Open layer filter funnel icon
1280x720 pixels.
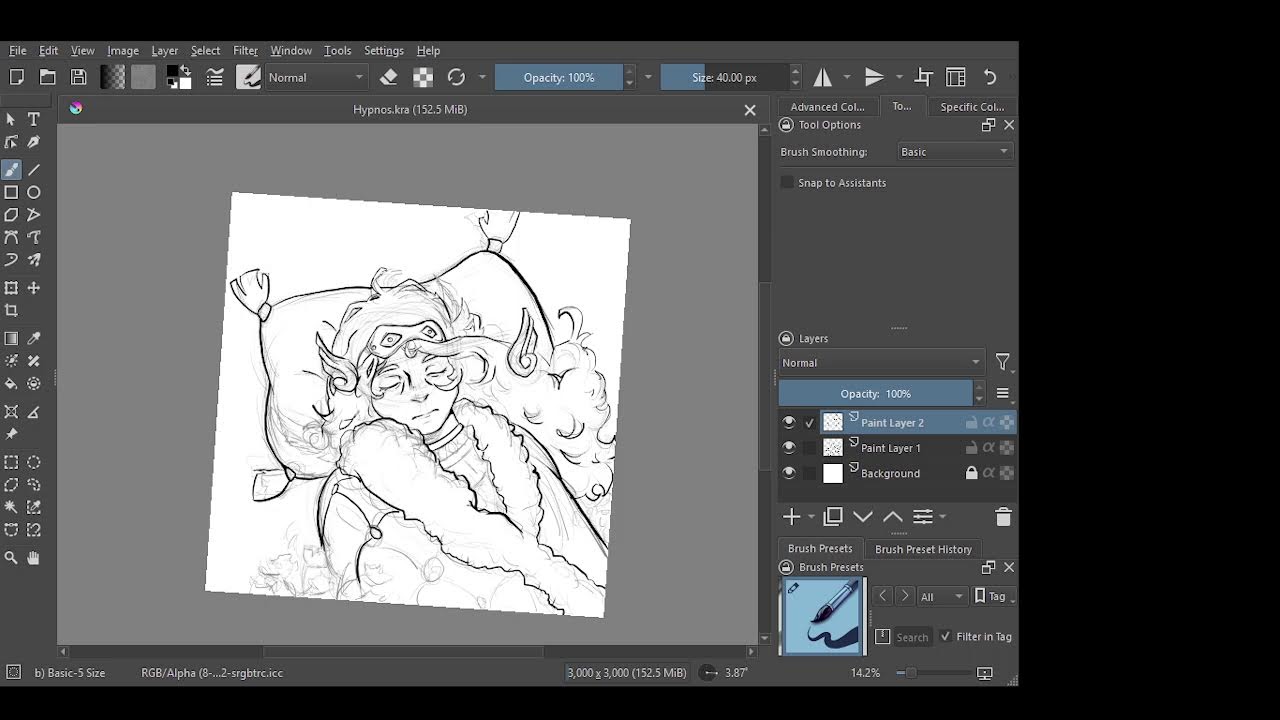click(1002, 363)
